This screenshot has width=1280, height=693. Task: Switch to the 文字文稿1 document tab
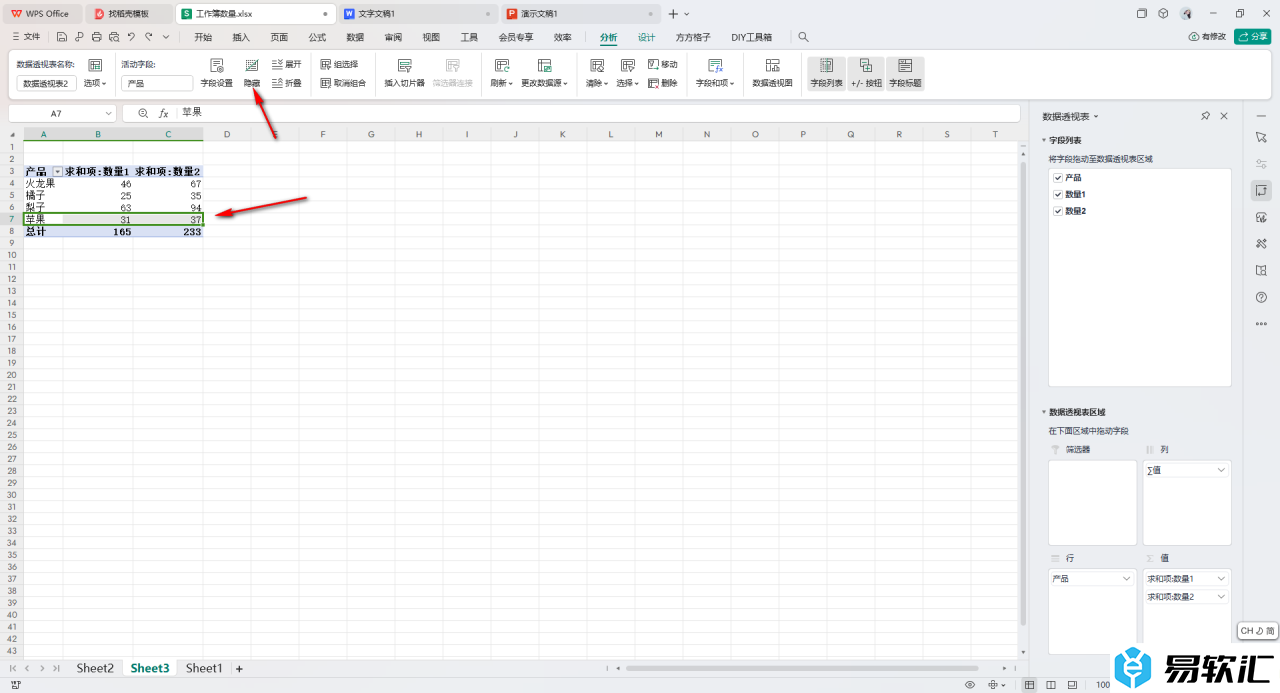[x=417, y=14]
